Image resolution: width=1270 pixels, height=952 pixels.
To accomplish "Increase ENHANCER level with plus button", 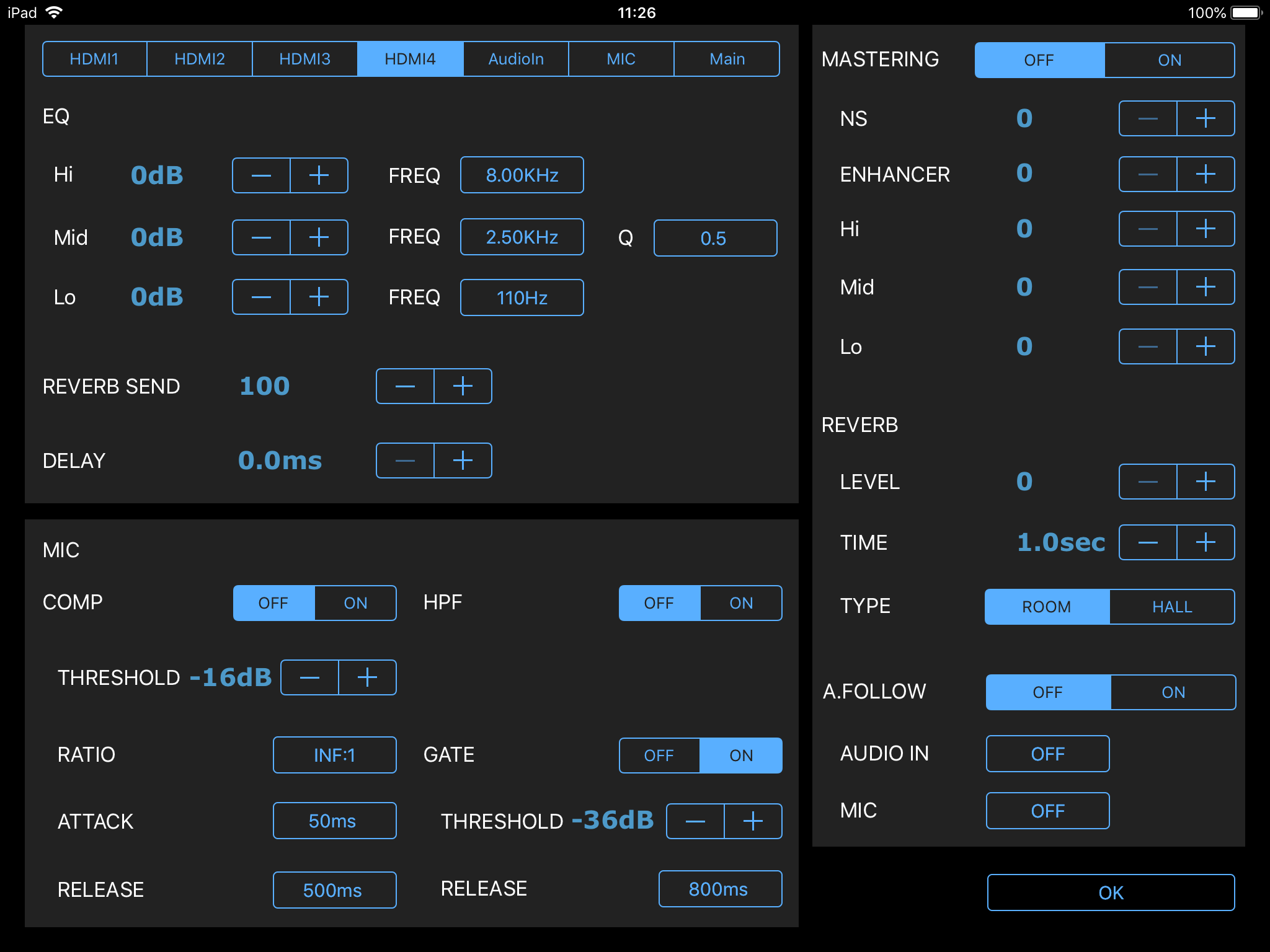I will (1205, 174).
